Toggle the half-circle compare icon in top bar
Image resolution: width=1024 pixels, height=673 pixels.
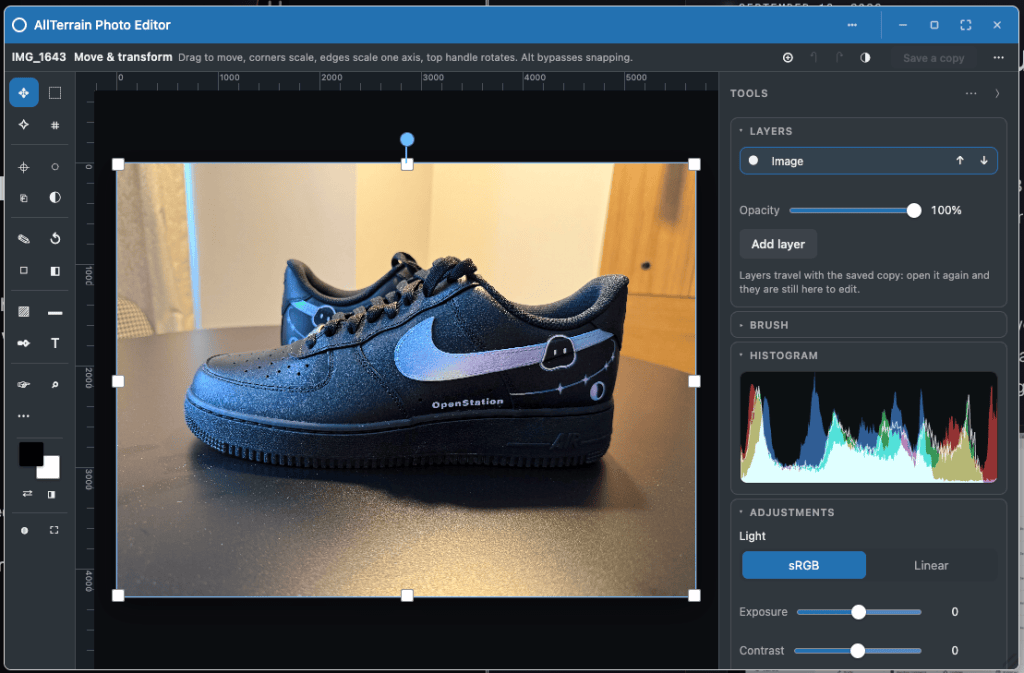(865, 57)
